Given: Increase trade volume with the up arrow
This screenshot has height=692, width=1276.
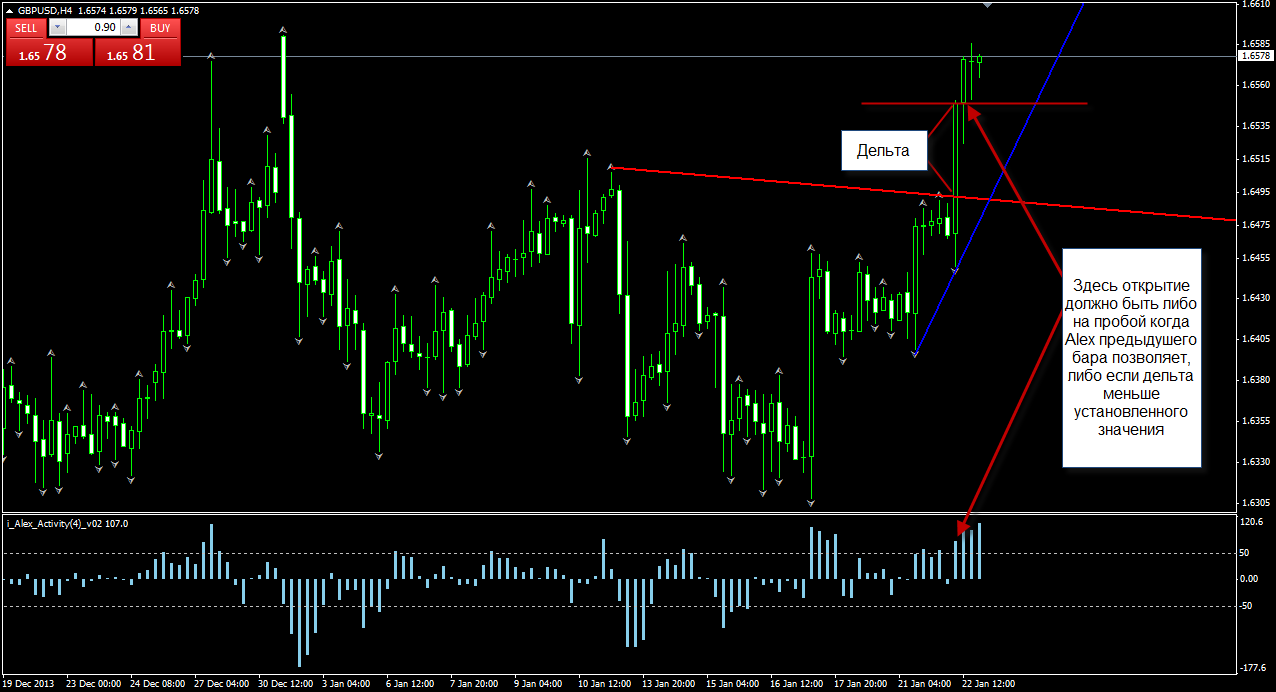Looking at the screenshot, I should [129, 28].
